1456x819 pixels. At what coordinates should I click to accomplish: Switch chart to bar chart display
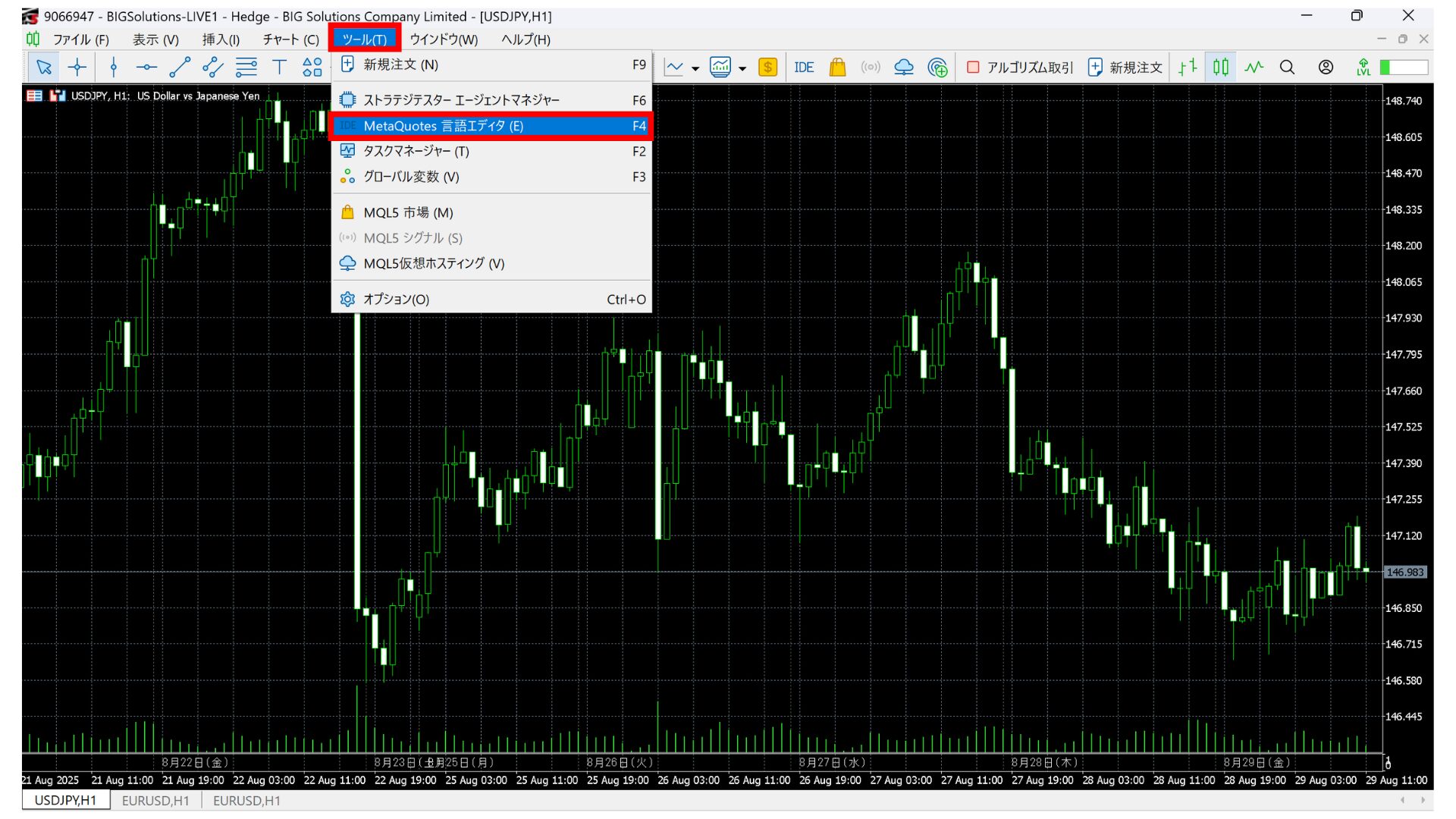(x=1188, y=67)
